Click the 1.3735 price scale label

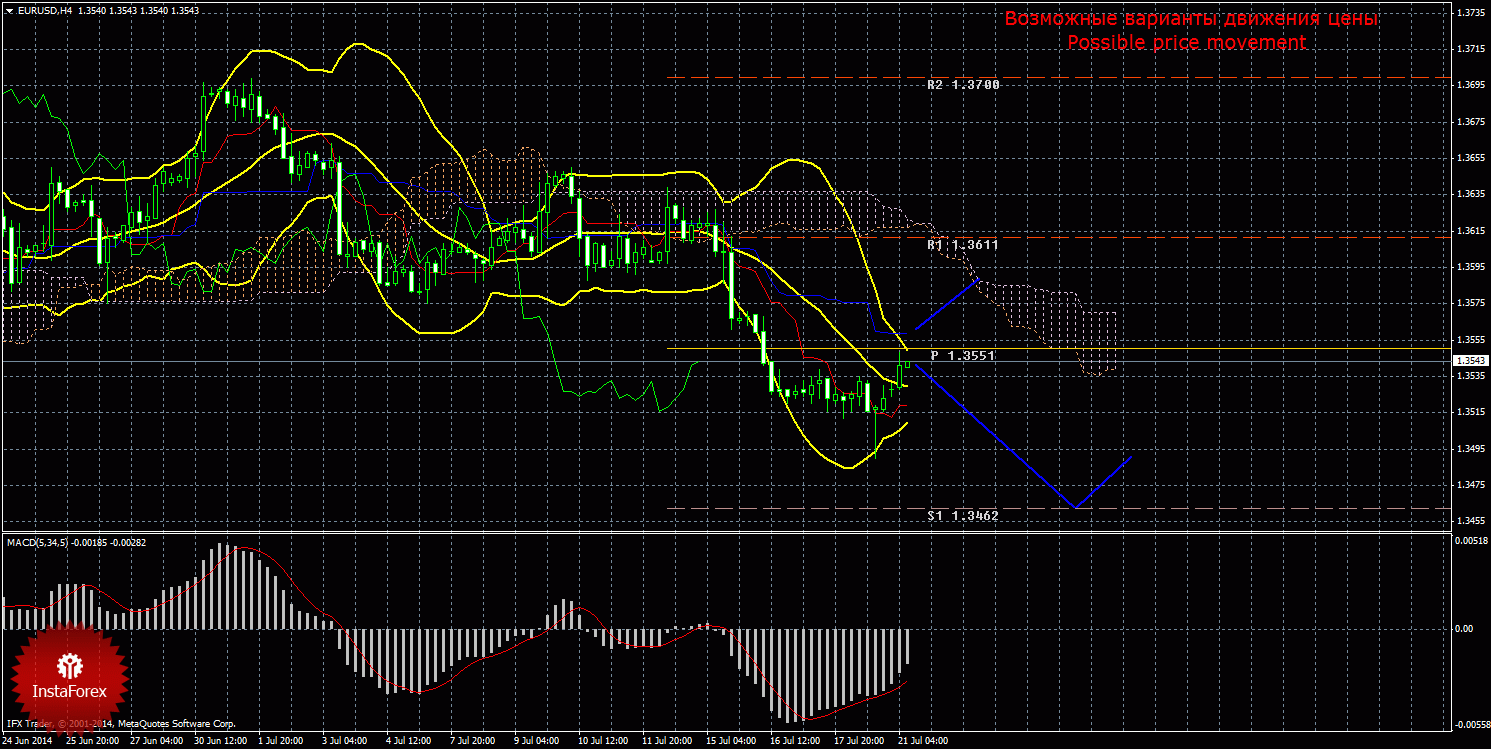(1469, 13)
